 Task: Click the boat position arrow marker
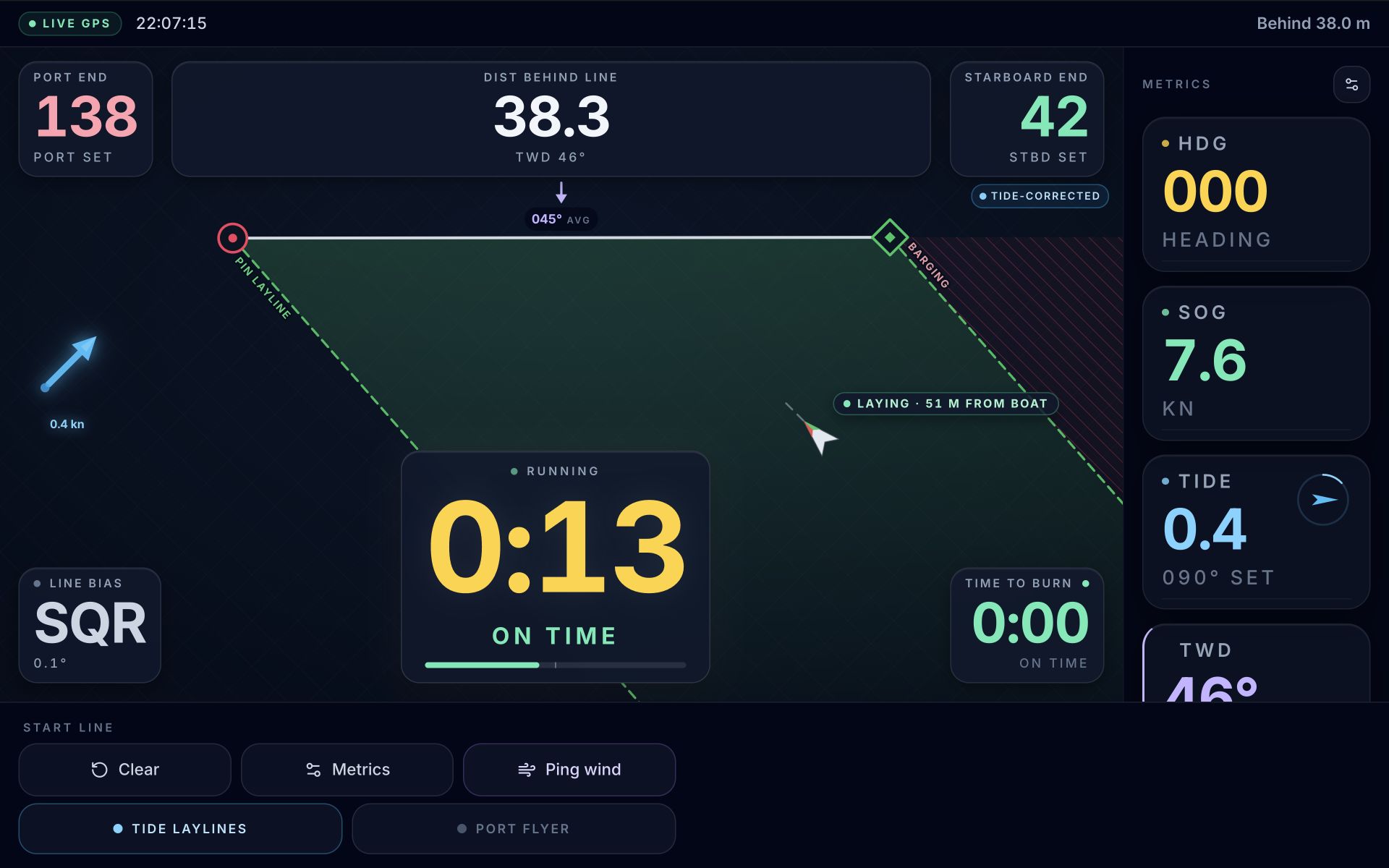coord(818,436)
